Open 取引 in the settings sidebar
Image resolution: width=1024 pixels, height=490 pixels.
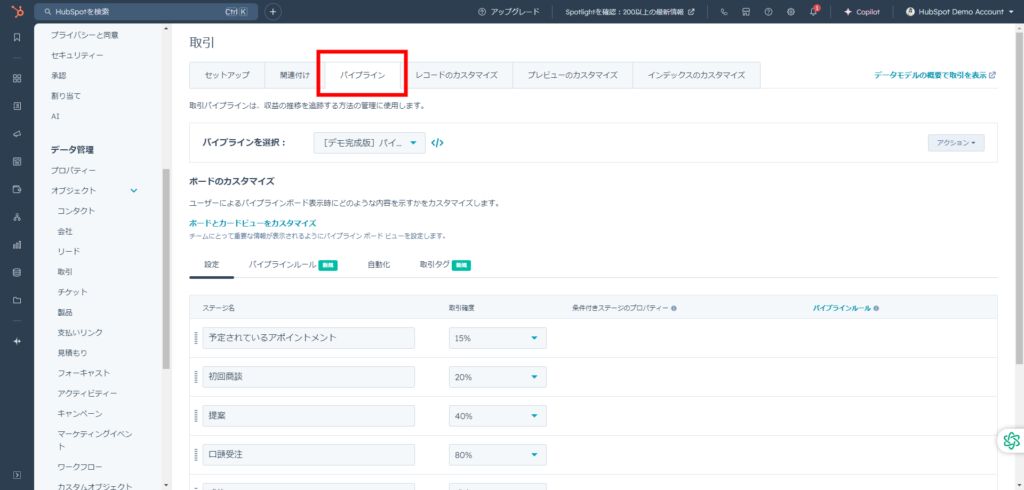pyautogui.click(x=65, y=272)
